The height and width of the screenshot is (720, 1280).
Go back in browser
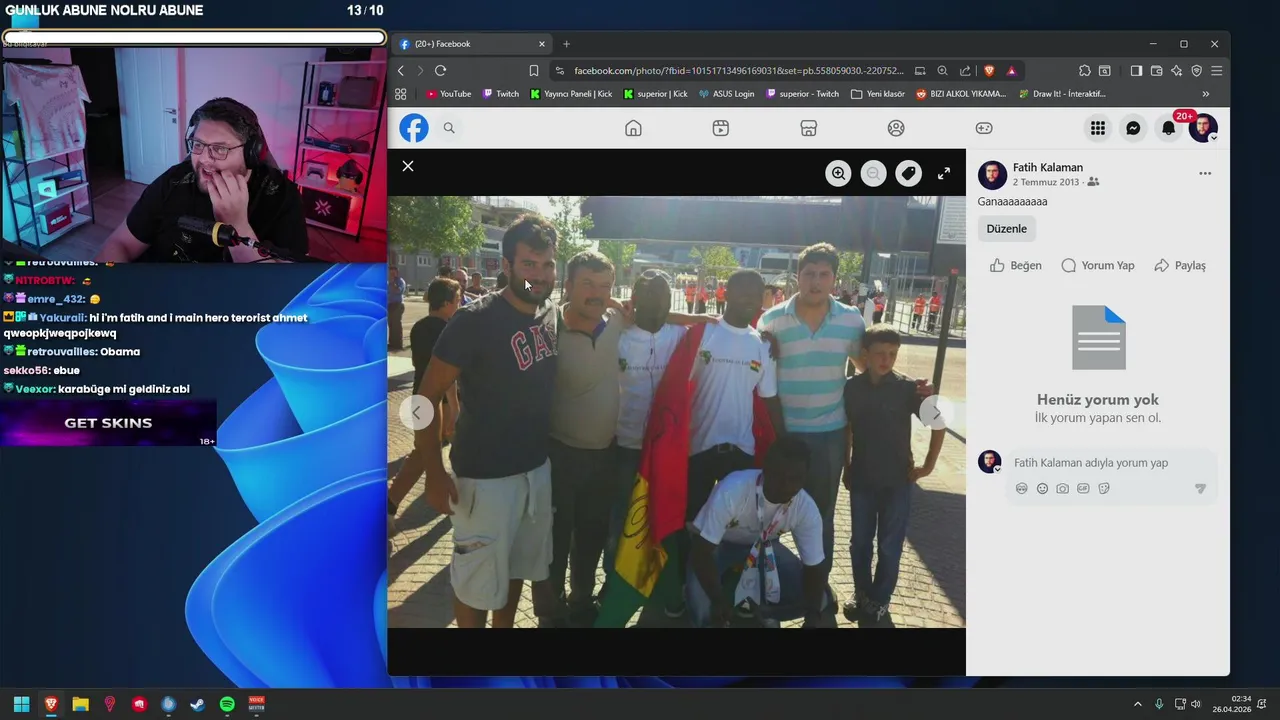(400, 71)
